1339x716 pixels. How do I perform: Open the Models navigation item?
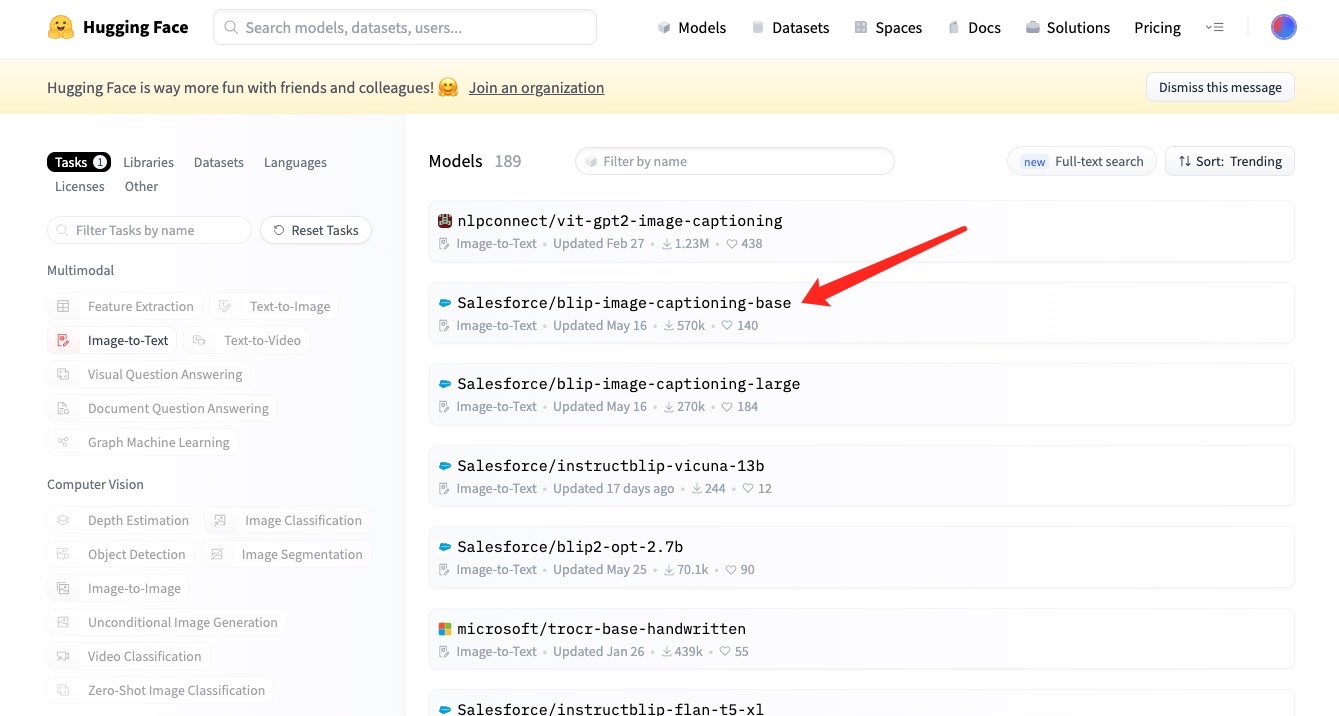[x=692, y=27]
